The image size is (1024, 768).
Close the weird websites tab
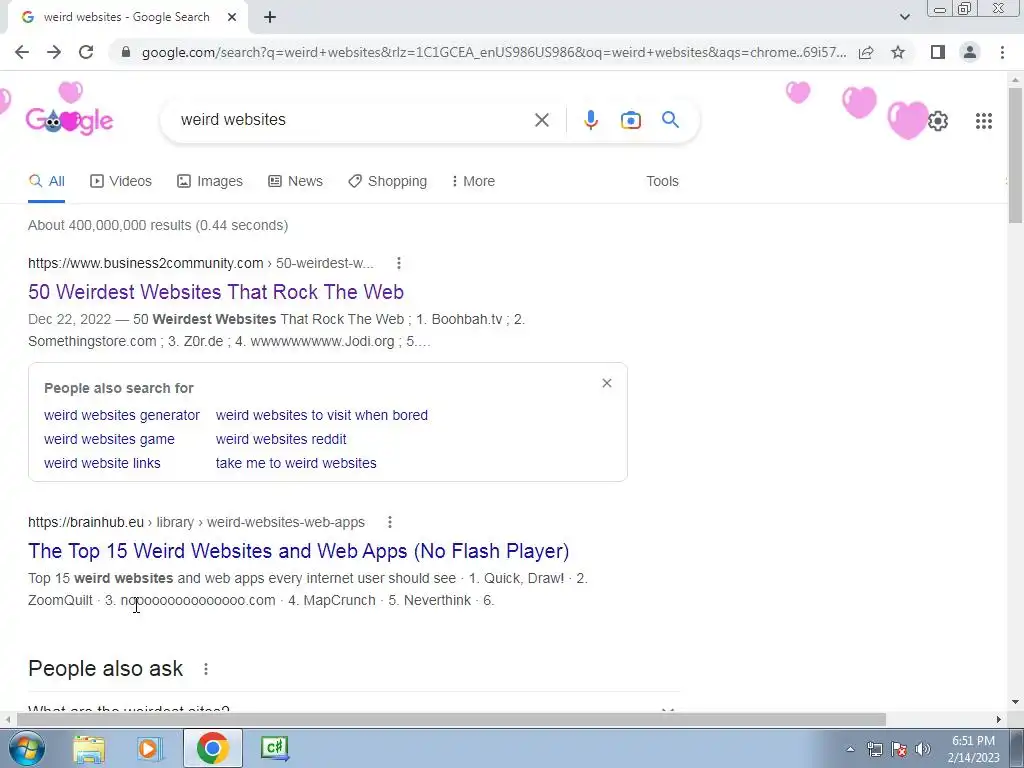point(232,18)
